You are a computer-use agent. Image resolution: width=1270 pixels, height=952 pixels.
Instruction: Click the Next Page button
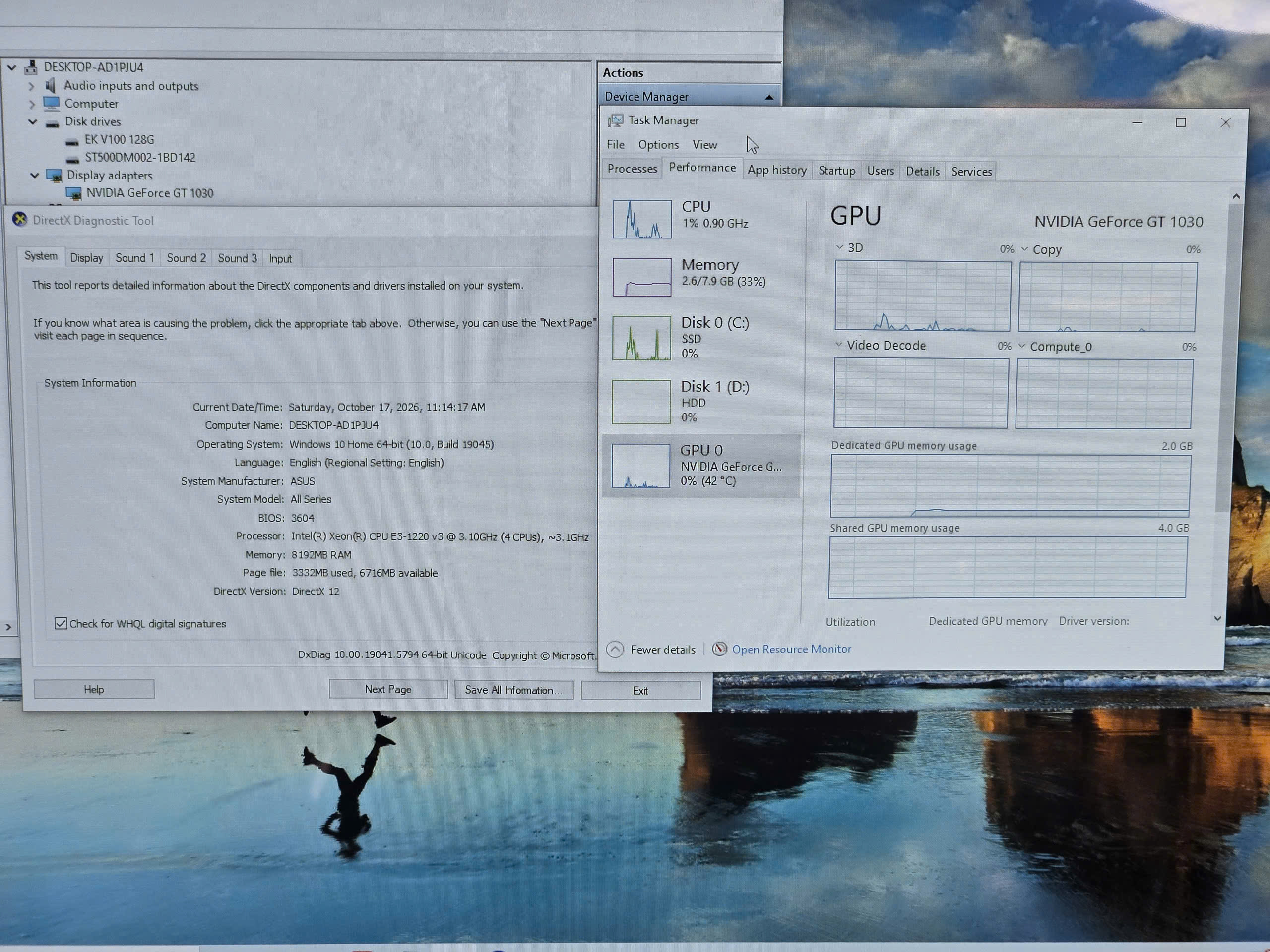click(388, 689)
